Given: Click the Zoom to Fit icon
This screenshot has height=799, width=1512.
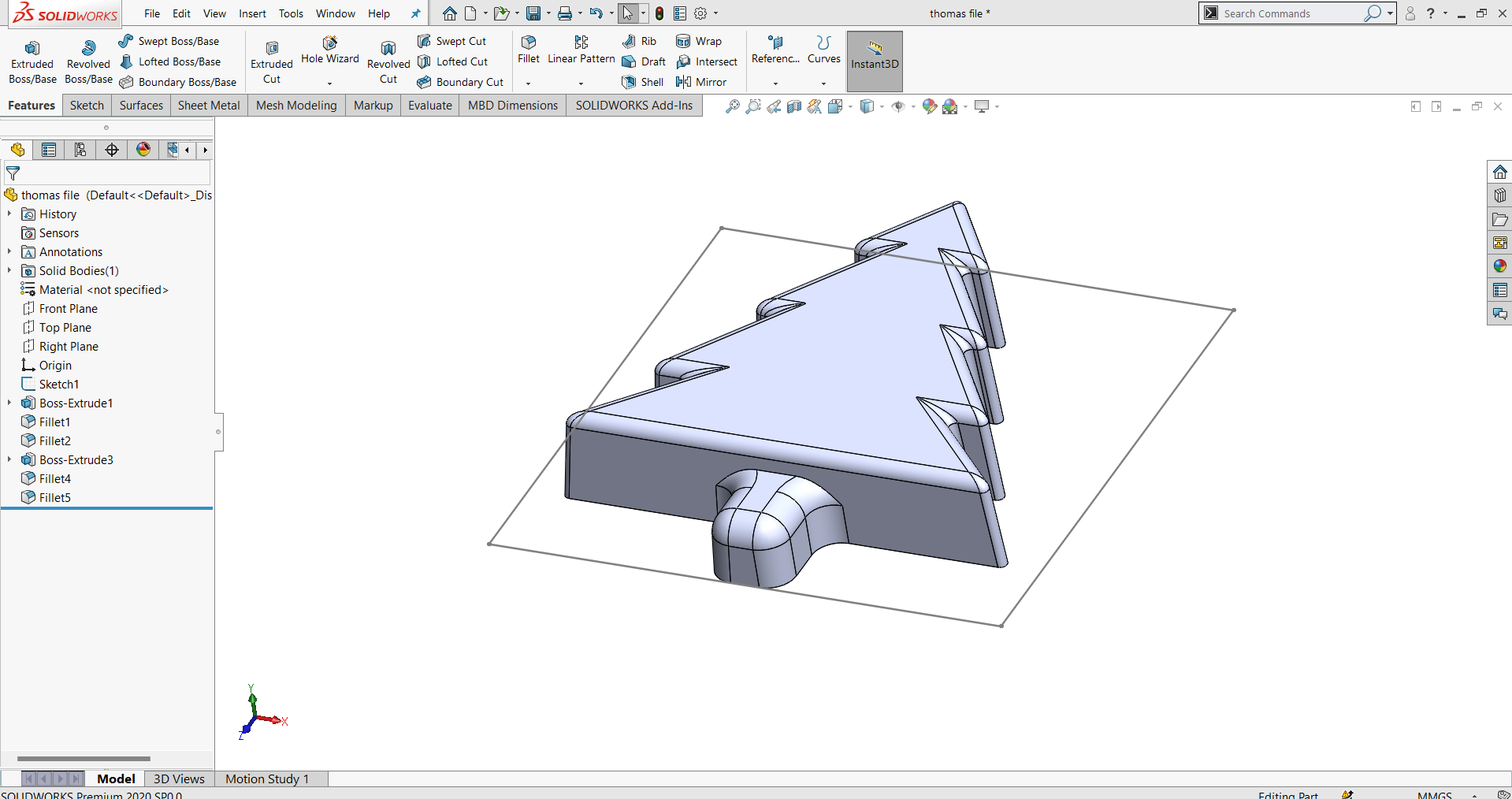Looking at the screenshot, I should [733, 106].
